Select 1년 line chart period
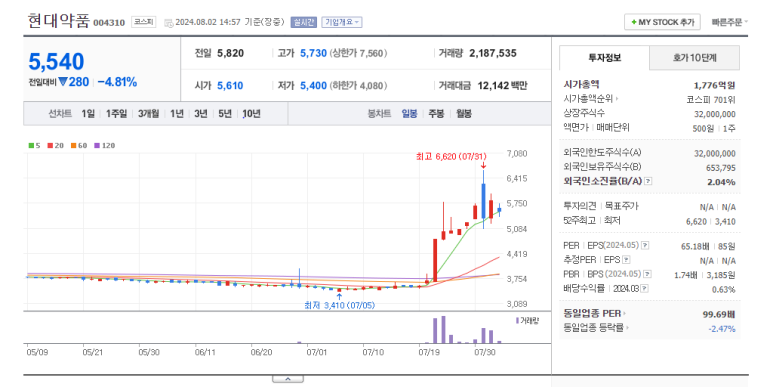Viewport: 773px width, 387px height. 176,114
